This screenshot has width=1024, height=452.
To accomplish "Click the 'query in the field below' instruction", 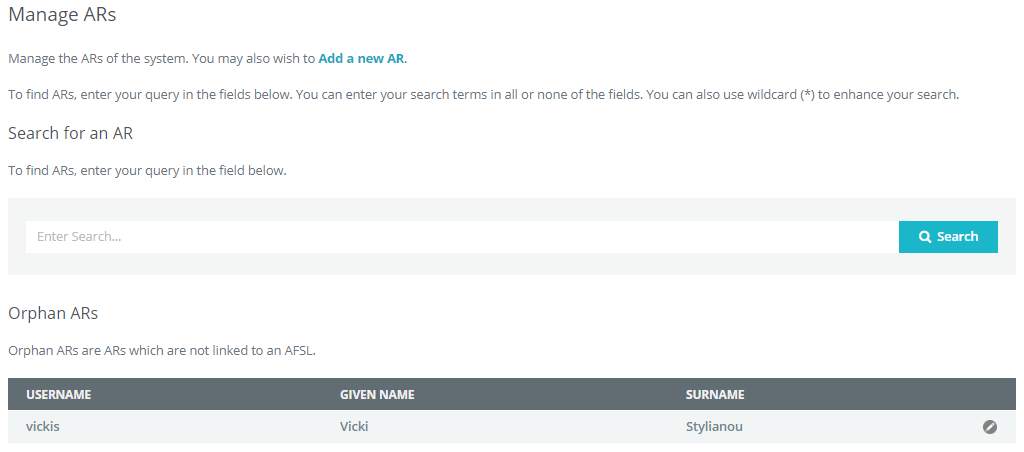I will (147, 170).
